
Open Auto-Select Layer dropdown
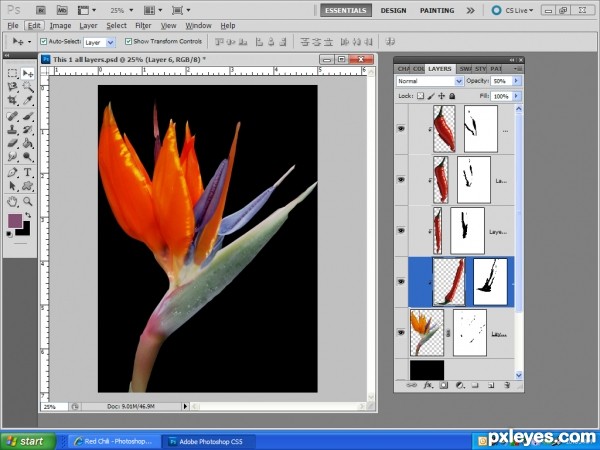111,42
